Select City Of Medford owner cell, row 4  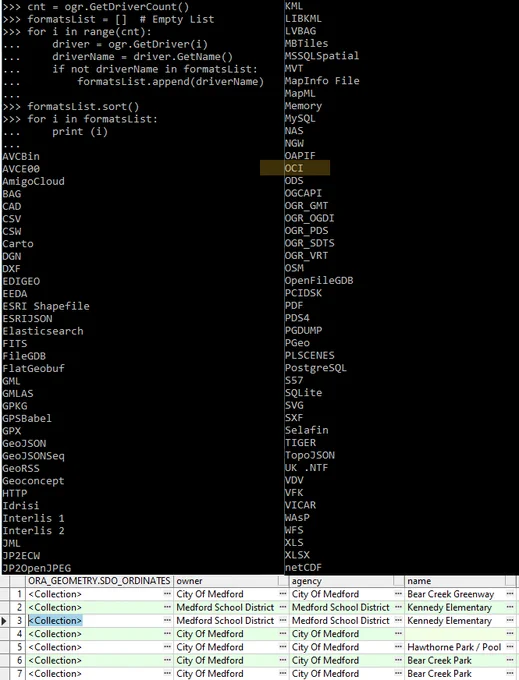pos(209,634)
